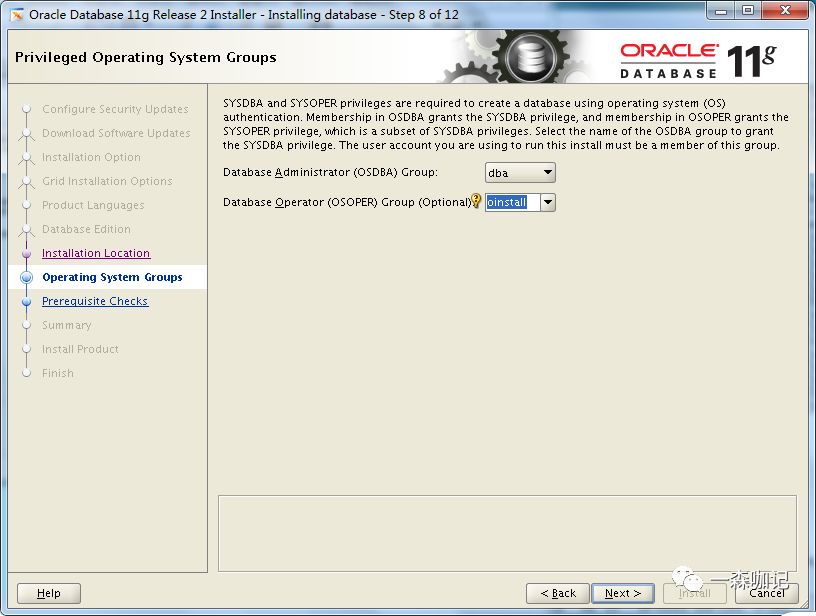Click the Download Software Updates step
Screen dimensions: 816x616
pyautogui.click(x=116, y=133)
